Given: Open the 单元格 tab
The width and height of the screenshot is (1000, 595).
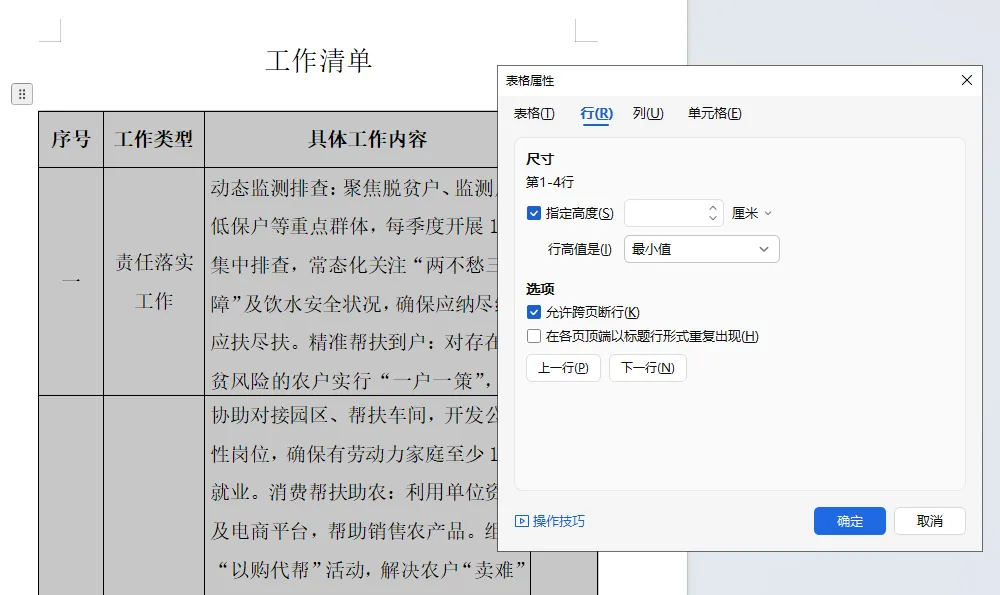Looking at the screenshot, I should pos(714,114).
